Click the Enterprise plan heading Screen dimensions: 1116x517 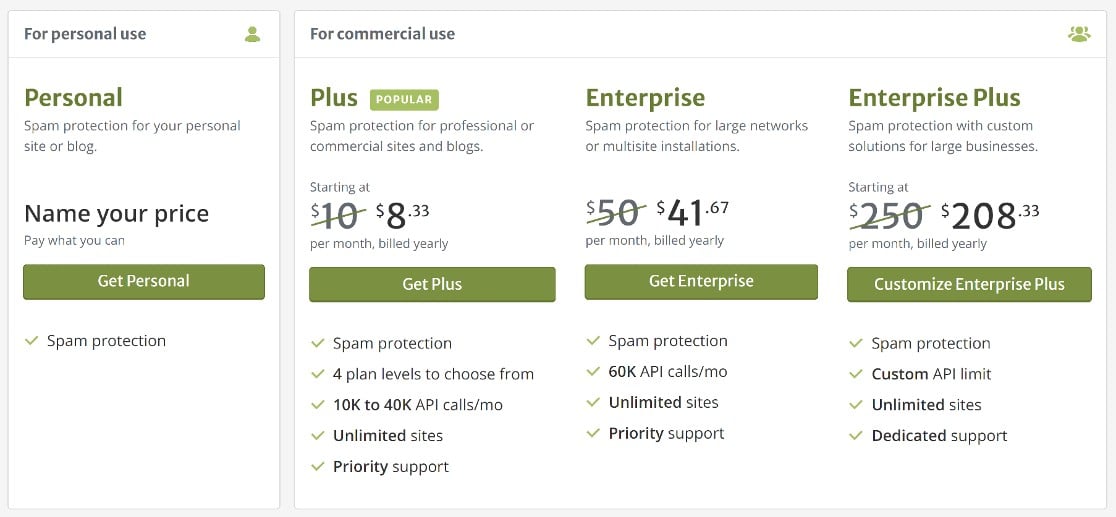tap(646, 98)
